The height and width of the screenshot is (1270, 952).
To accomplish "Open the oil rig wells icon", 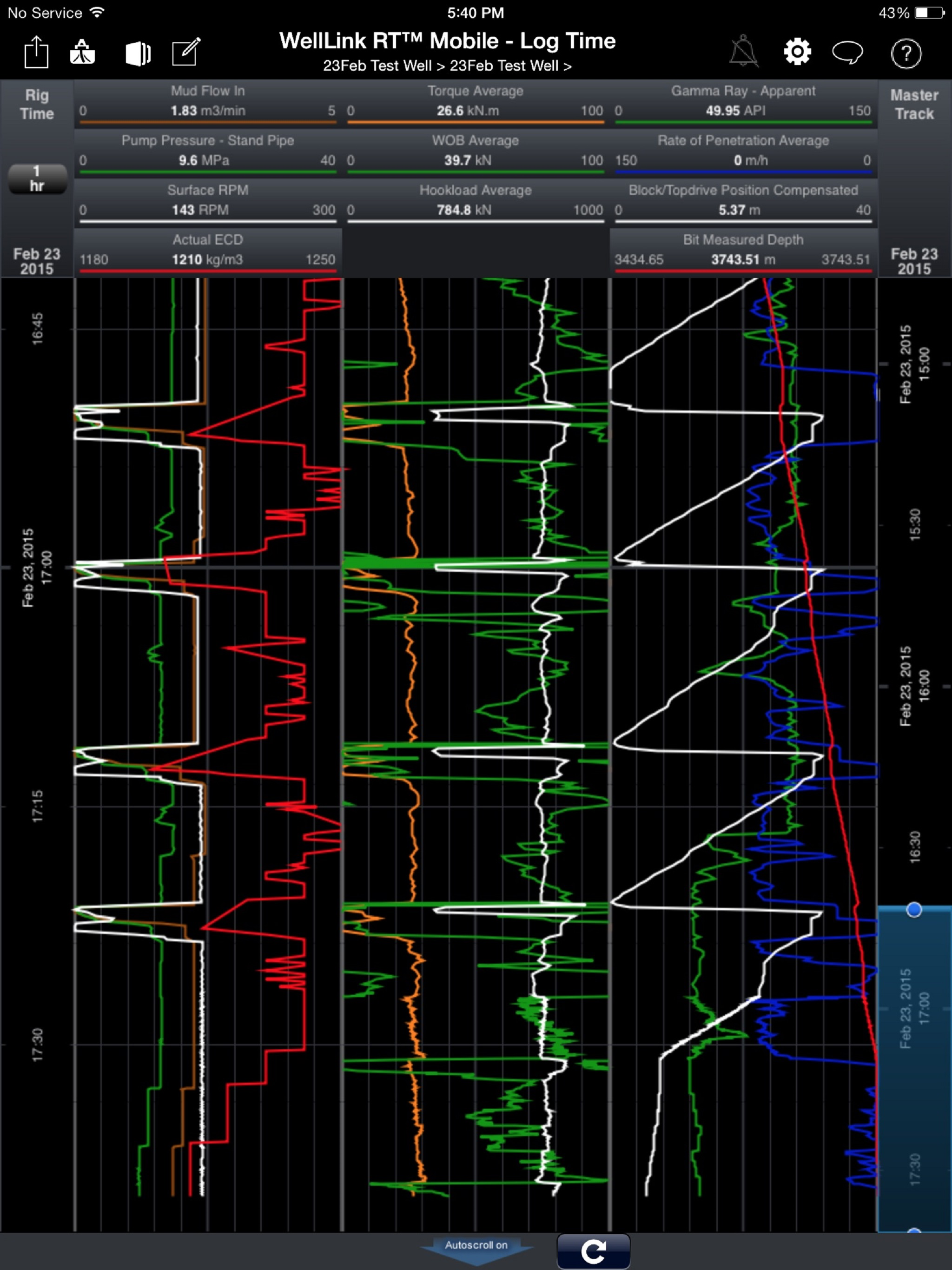I will pyautogui.click(x=82, y=52).
